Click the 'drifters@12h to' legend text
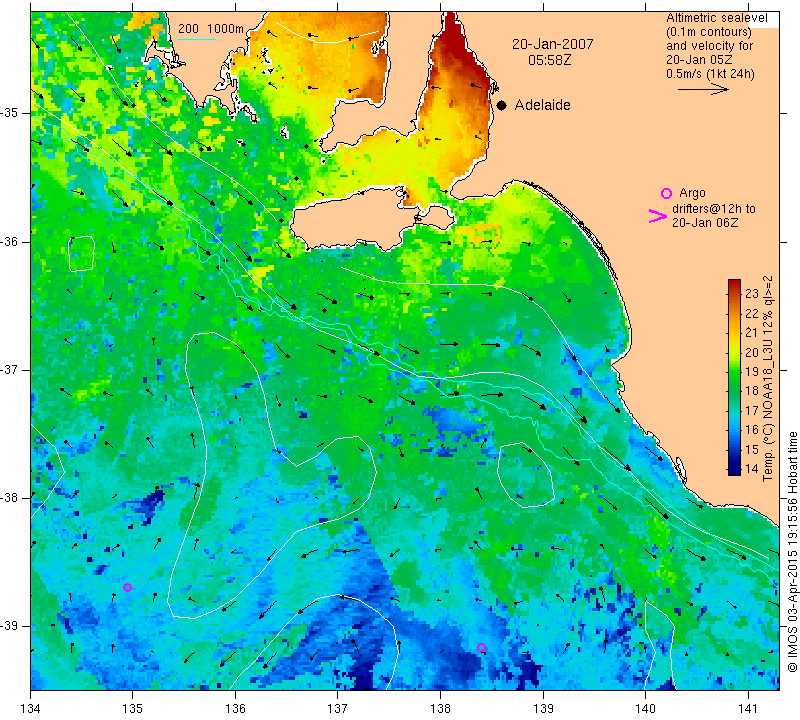This screenshot has width=800, height=720. point(713,209)
